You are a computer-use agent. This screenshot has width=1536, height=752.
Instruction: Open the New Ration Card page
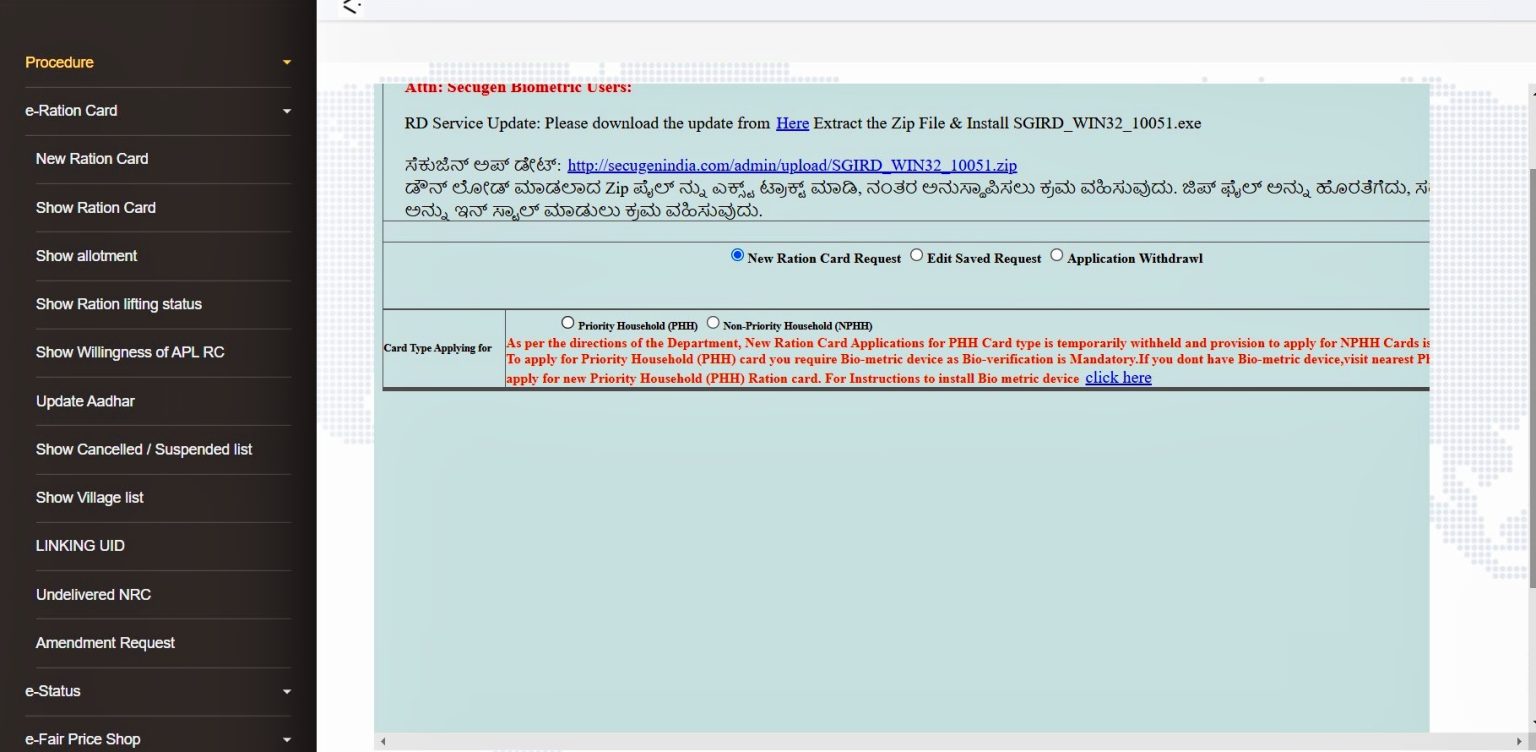pyautogui.click(x=92, y=158)
